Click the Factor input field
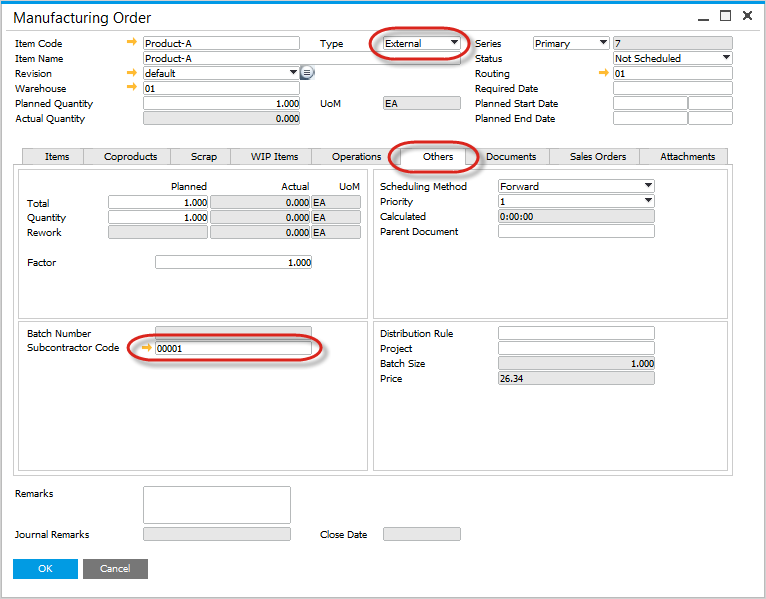 (233, 262)
